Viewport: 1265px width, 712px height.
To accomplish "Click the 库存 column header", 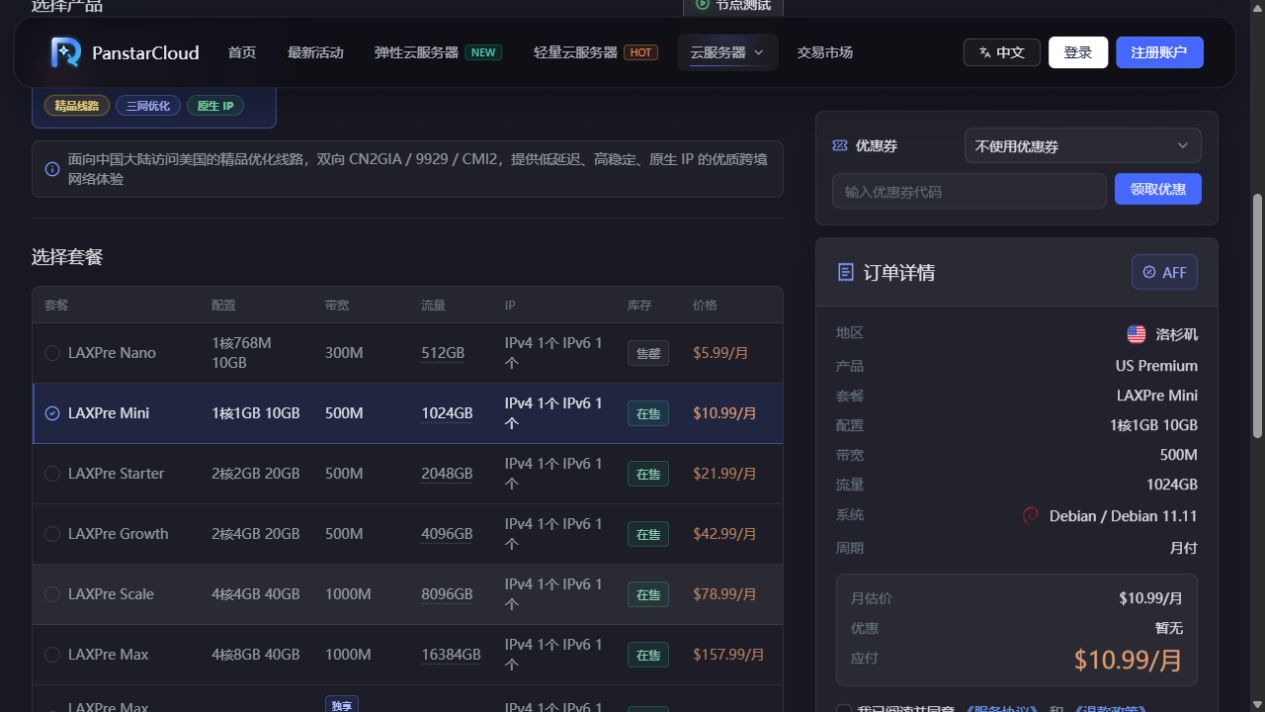I will 640,305.
